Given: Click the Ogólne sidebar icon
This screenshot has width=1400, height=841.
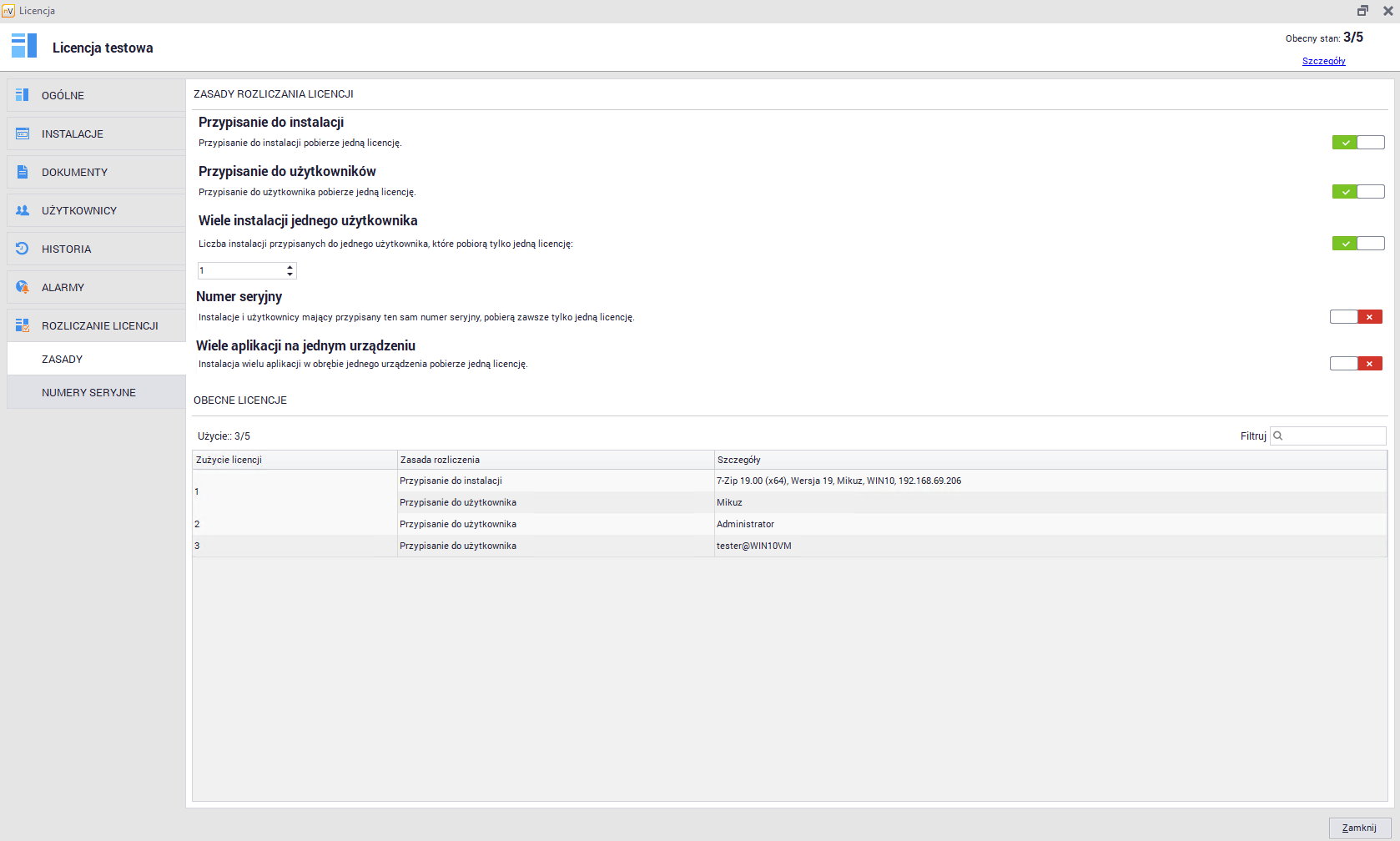Looking at the screenshot, I should pyautogui.click(x=23, y=95).
